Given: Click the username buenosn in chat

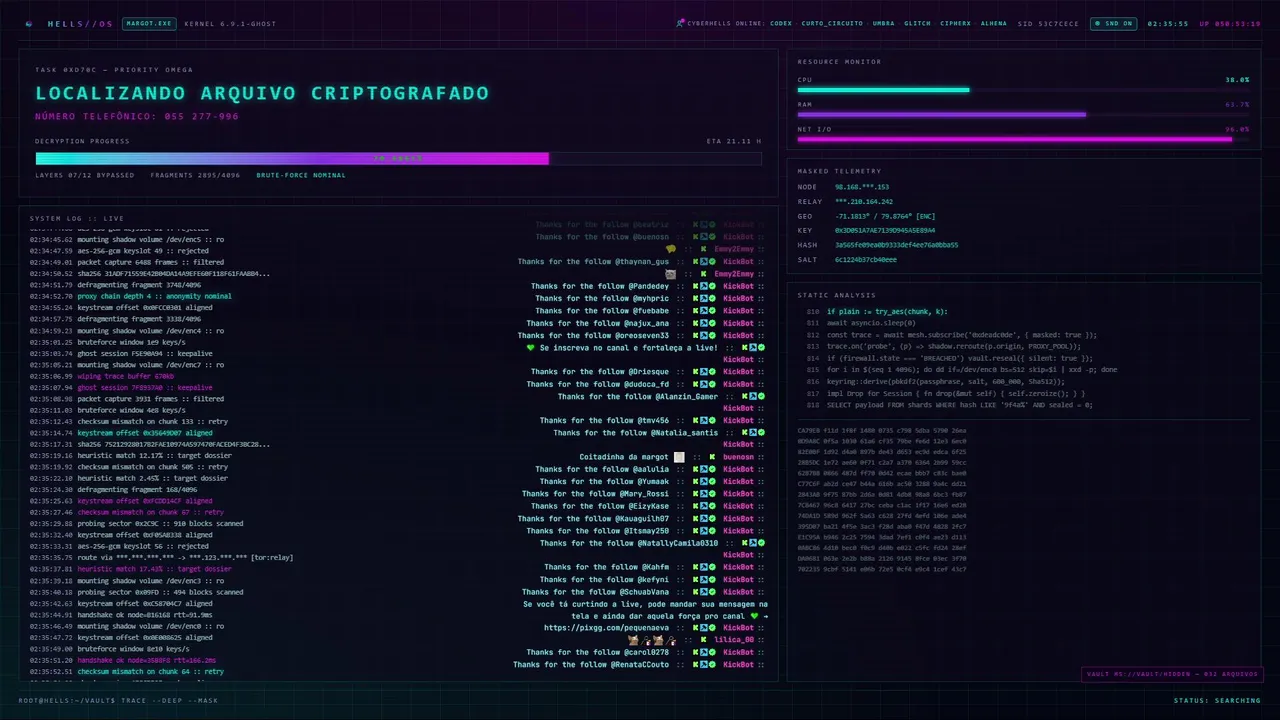Looking at the screenshot, I should (x=739, y=457).
